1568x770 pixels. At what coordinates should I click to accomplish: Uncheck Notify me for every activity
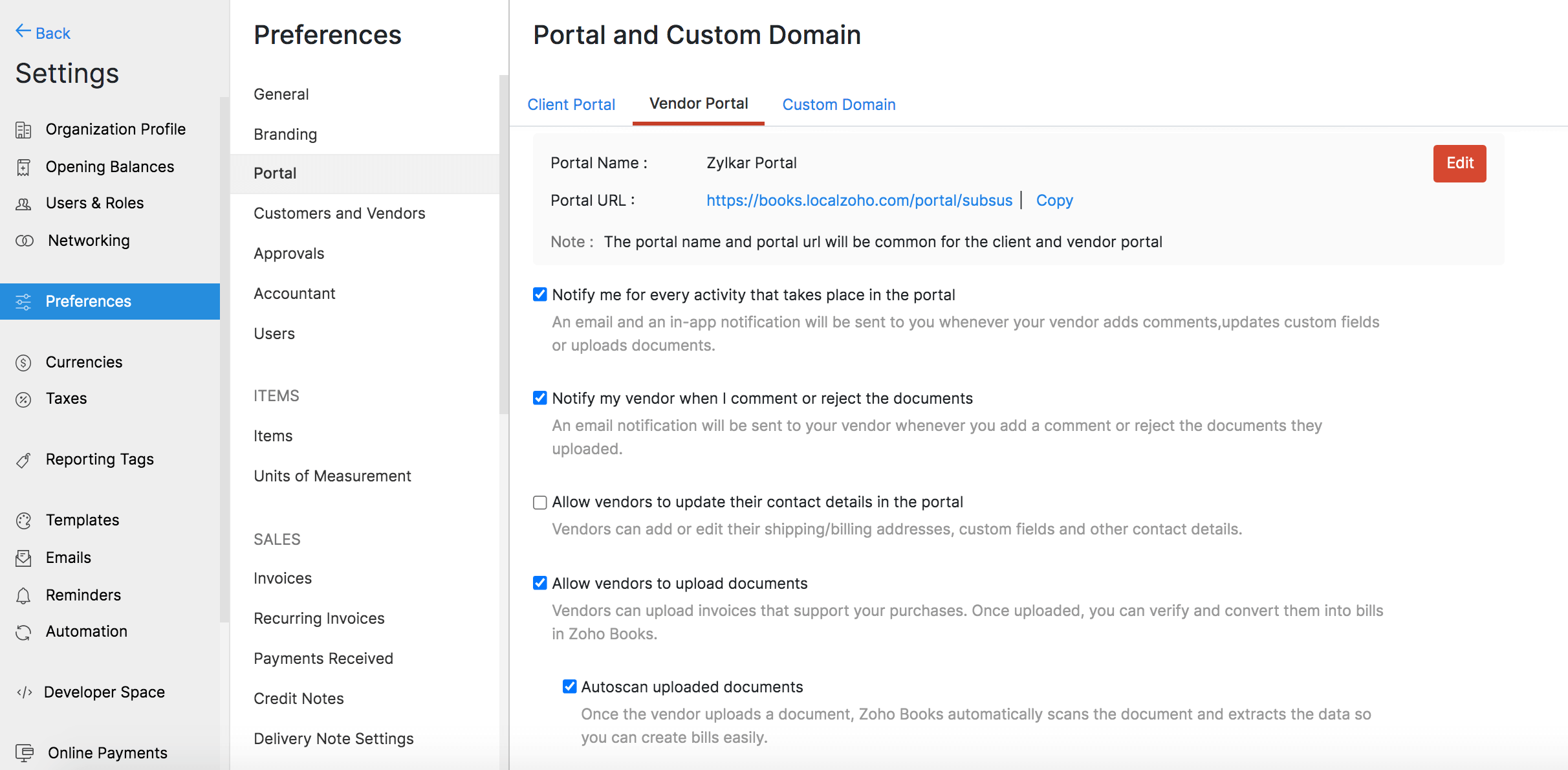[539, 295]
